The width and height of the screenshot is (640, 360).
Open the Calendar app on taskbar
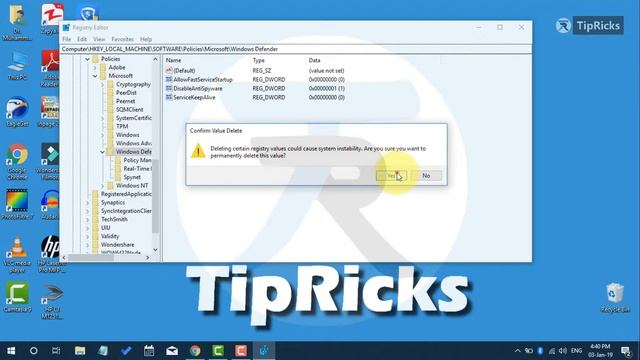click(149, 351)
